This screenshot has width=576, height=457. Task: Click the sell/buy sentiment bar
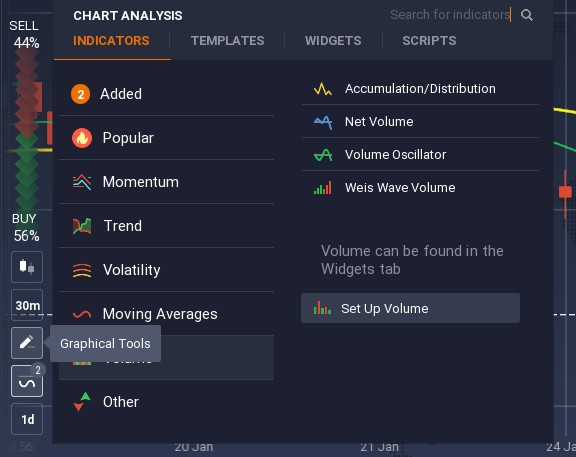26,130
